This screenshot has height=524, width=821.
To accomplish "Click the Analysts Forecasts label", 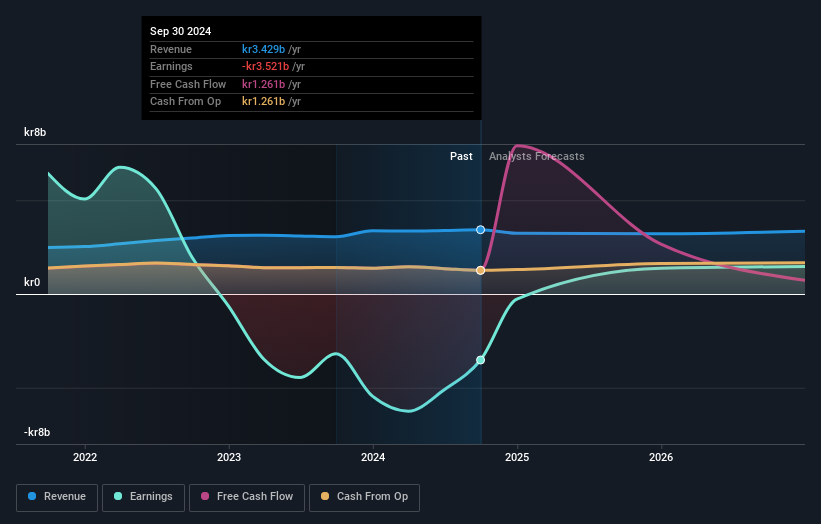I will (537, 157).
